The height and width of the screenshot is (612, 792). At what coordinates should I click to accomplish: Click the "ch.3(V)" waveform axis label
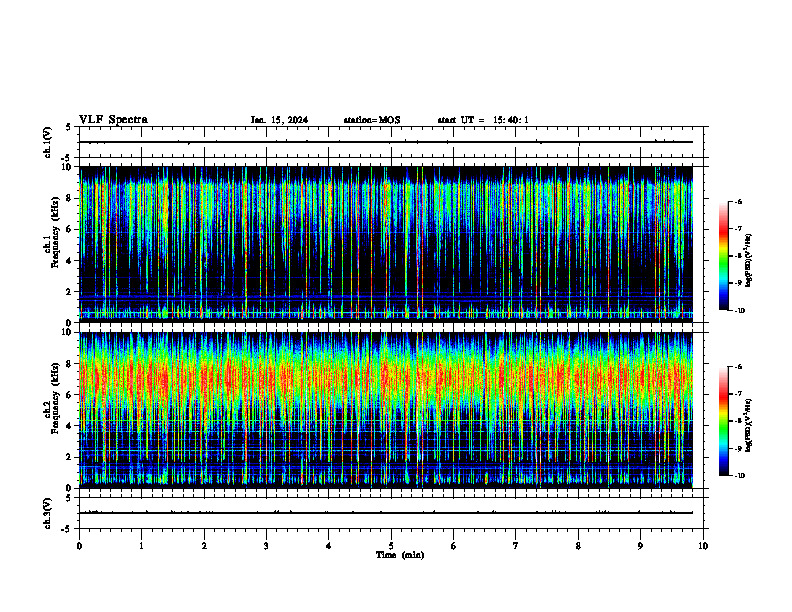pyautogui.click(x=48, y=513)
